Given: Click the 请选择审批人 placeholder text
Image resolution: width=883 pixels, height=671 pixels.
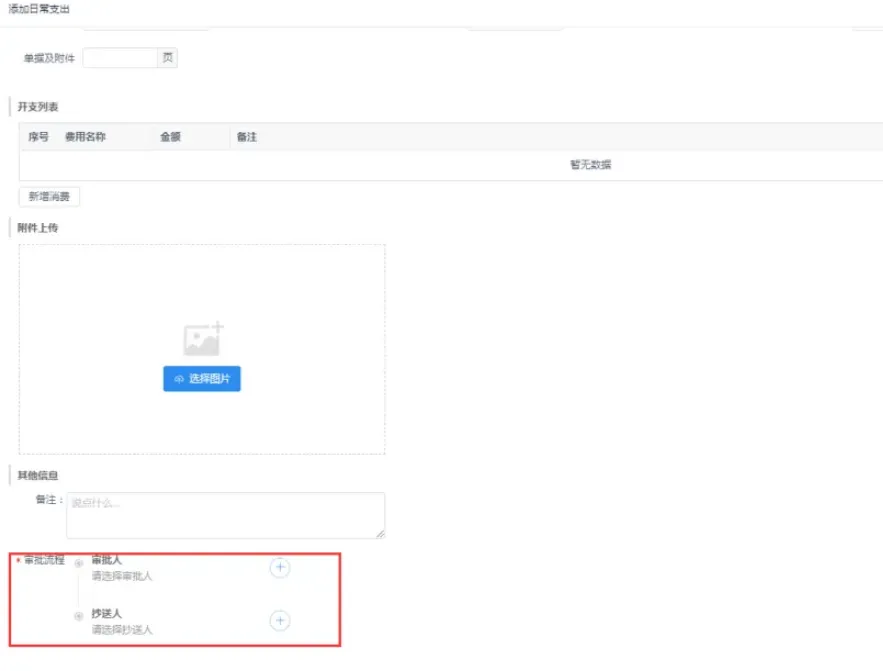Looking at the screenshot, I should (122, 576).
